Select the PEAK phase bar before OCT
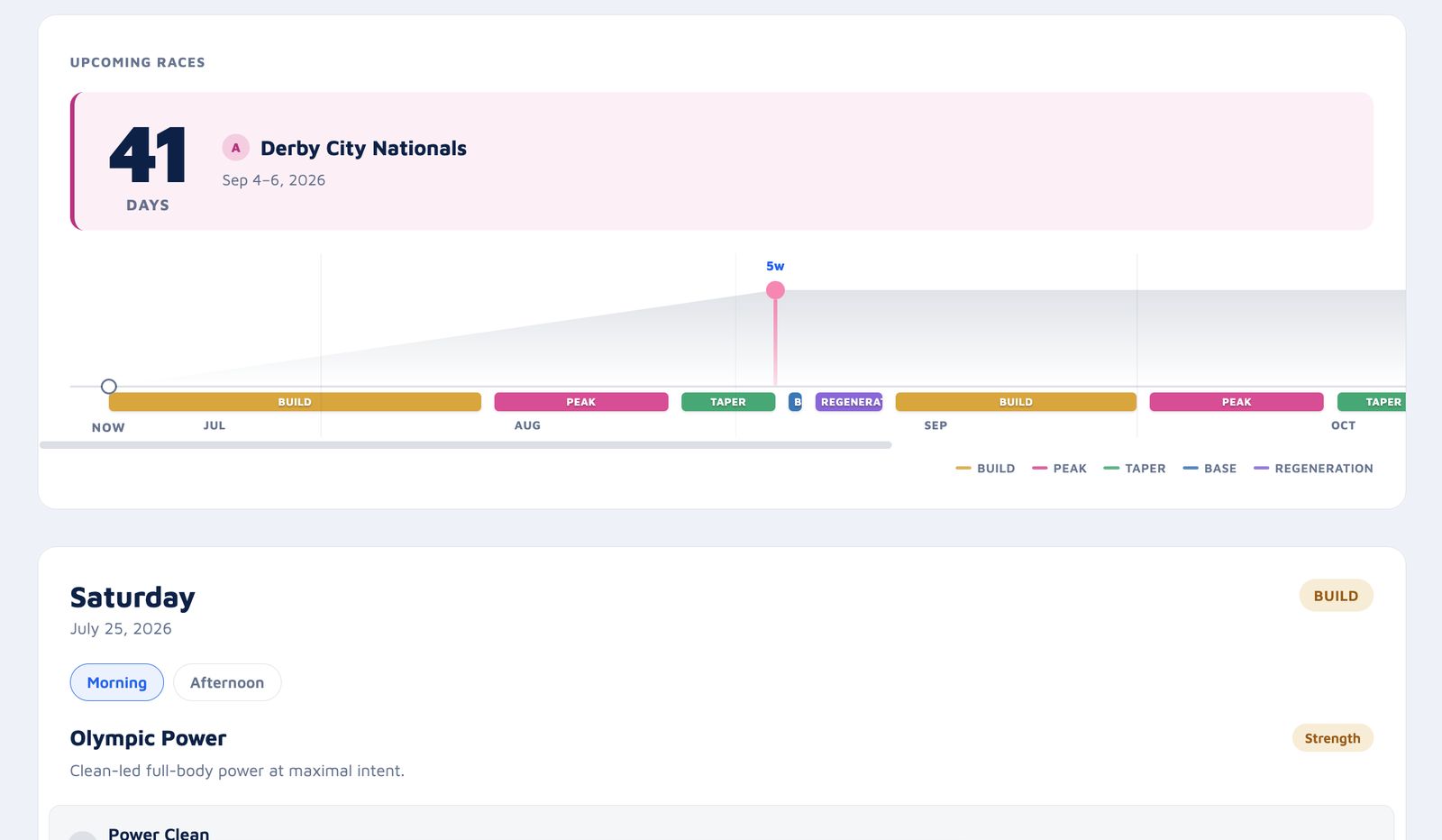The height and width of the screenshot is (840, 1442). click(x=1237, y=402)
